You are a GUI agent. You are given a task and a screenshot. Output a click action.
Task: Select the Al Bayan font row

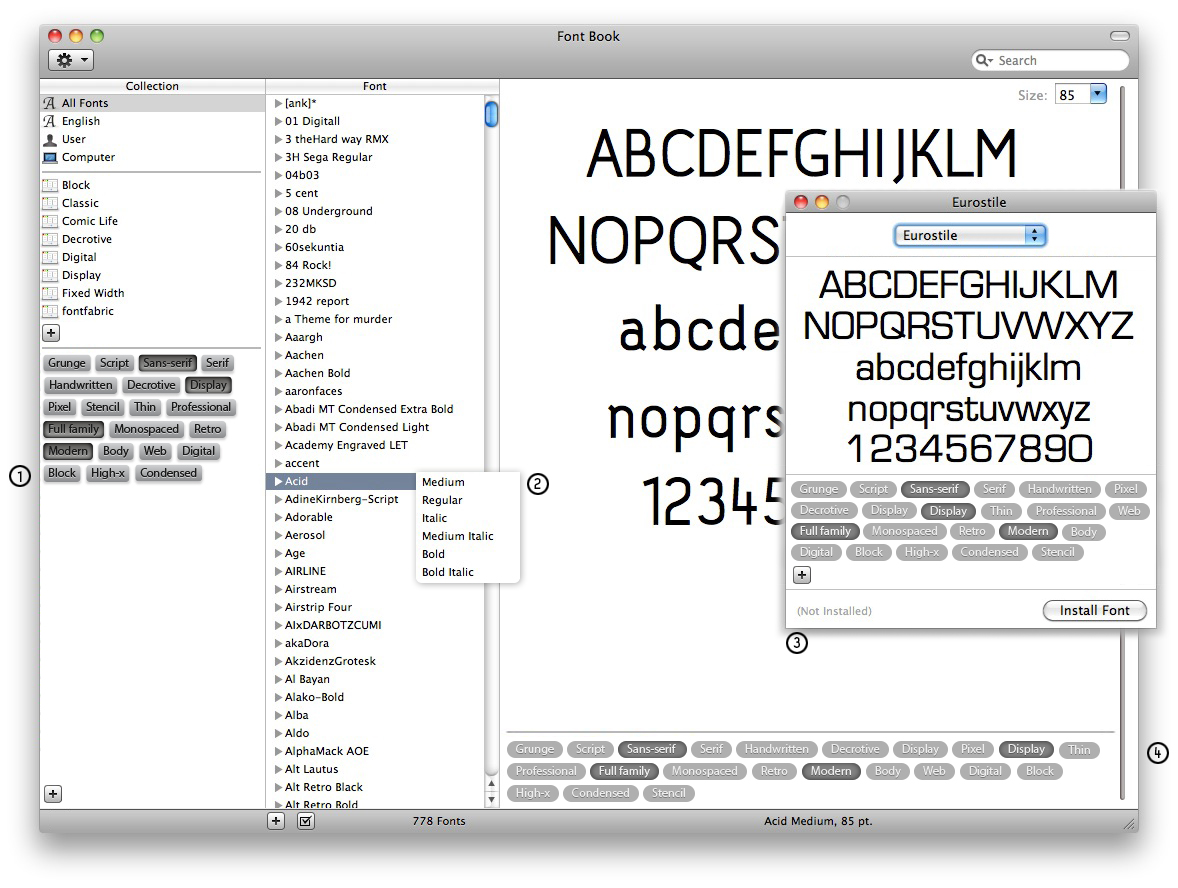pos(376,679)
